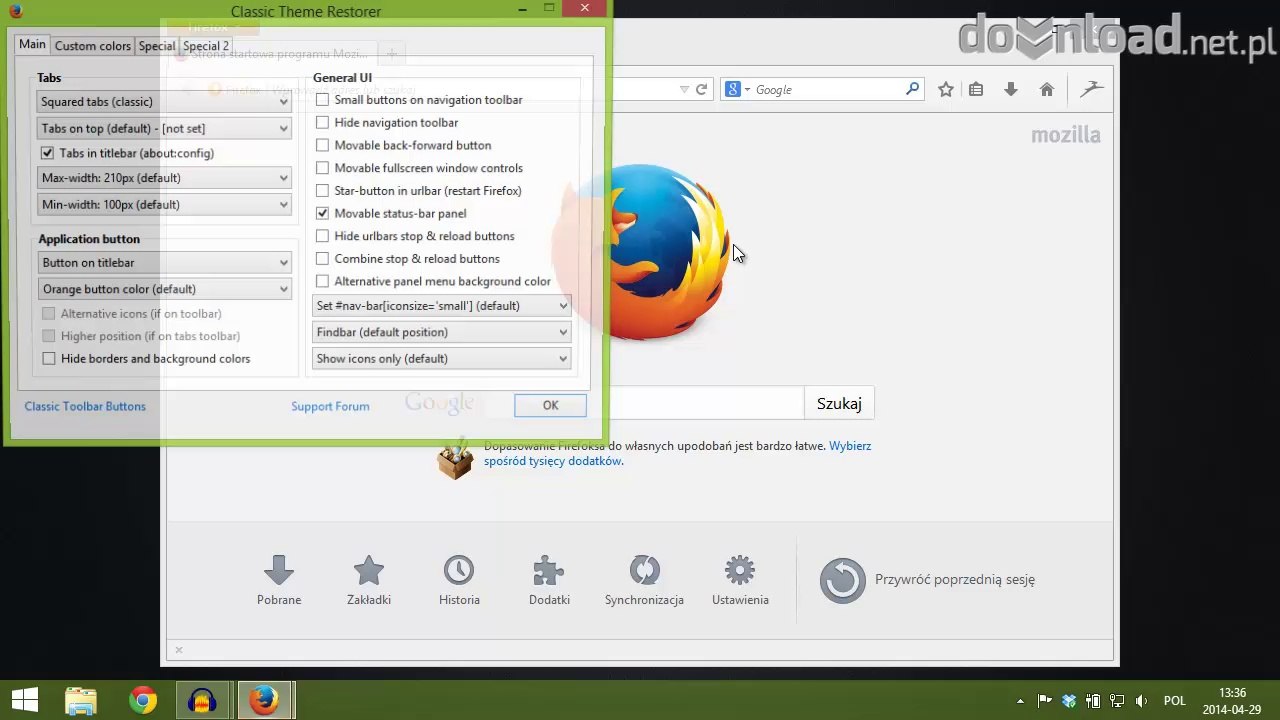
Task: Check Hide borders and background colors
Action: pos(49,359)
